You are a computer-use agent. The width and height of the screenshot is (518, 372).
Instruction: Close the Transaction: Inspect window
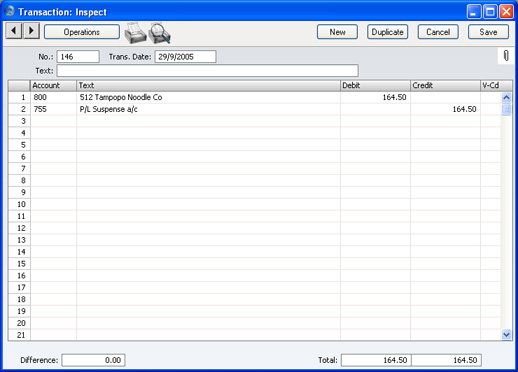point(506,12)
